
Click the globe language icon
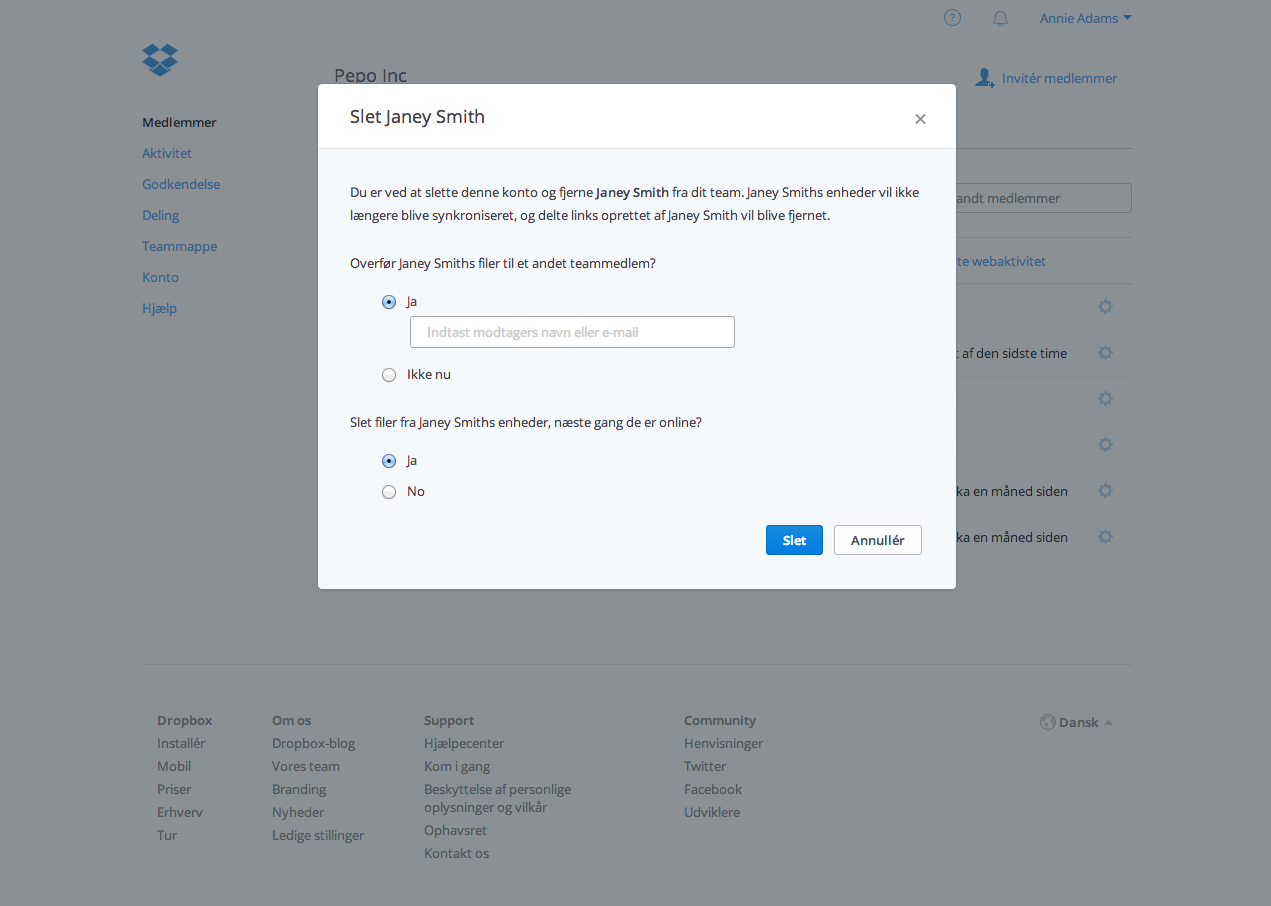tap(1048, 722)
